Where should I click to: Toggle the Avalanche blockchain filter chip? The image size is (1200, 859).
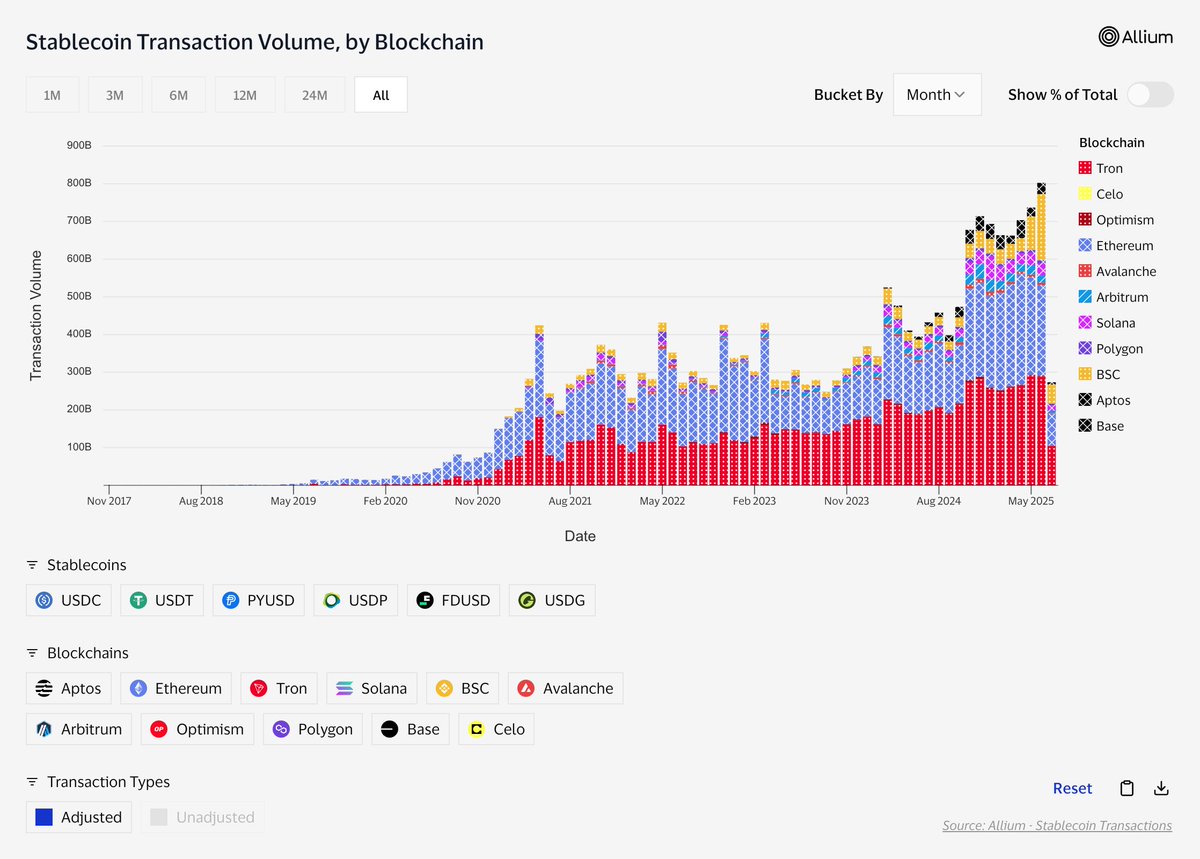(x=565, y=688)
